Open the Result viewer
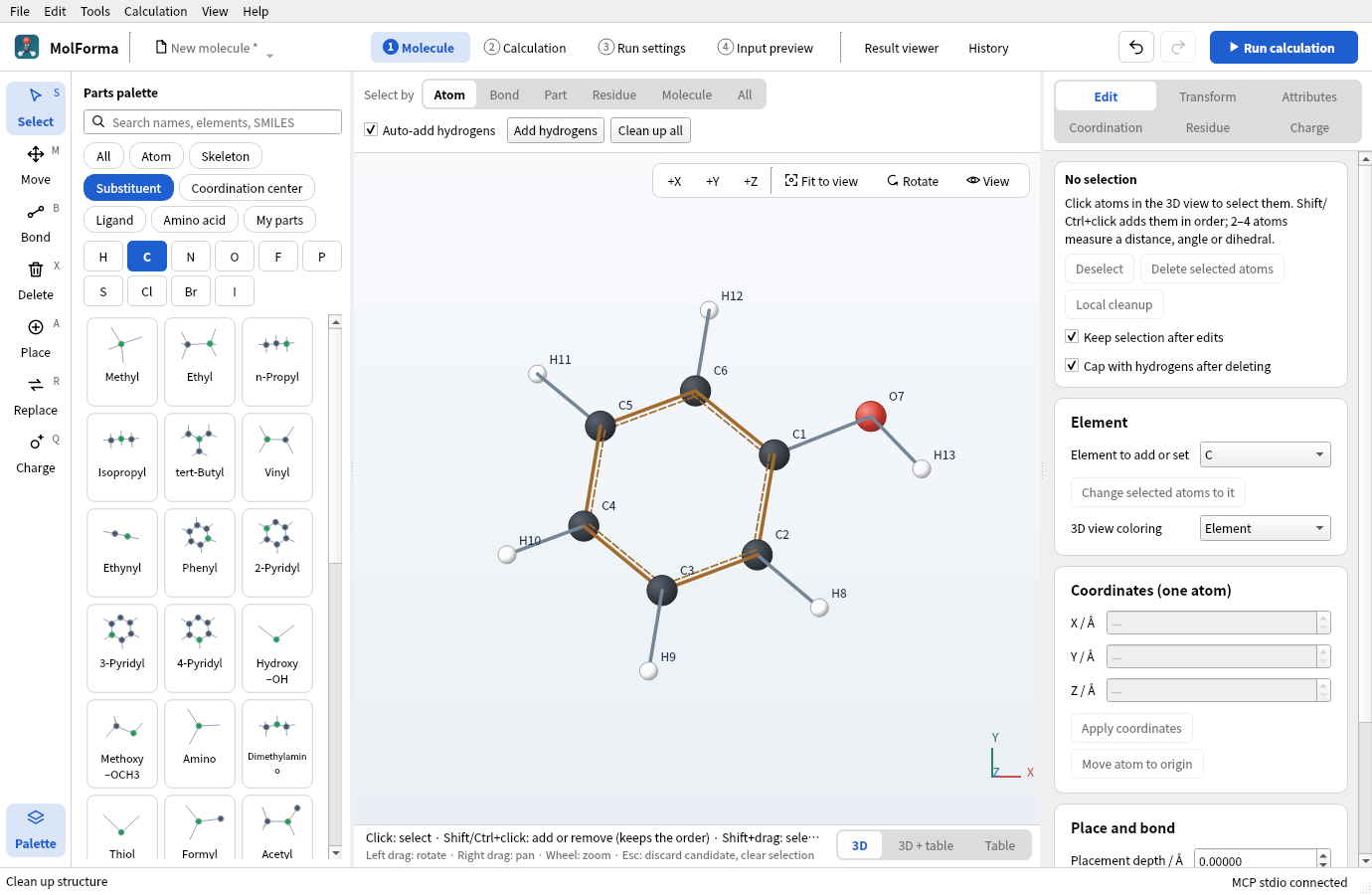 point(902,48)
